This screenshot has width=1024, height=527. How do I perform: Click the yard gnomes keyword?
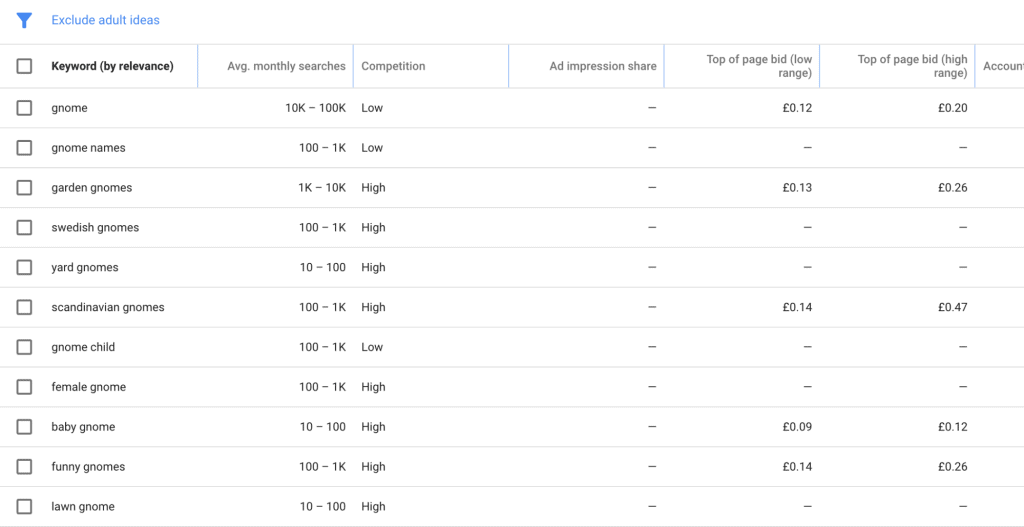pos(85,268)
